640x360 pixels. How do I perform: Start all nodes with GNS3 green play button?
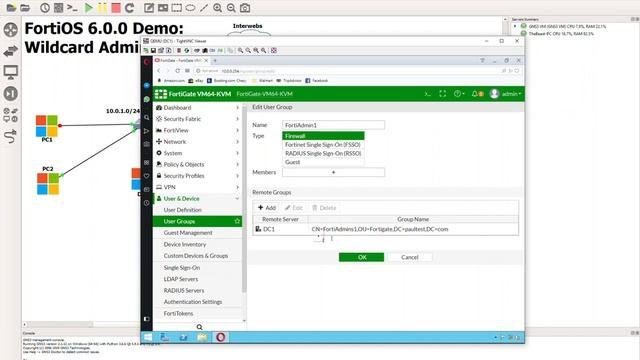[x=89, y=8]
